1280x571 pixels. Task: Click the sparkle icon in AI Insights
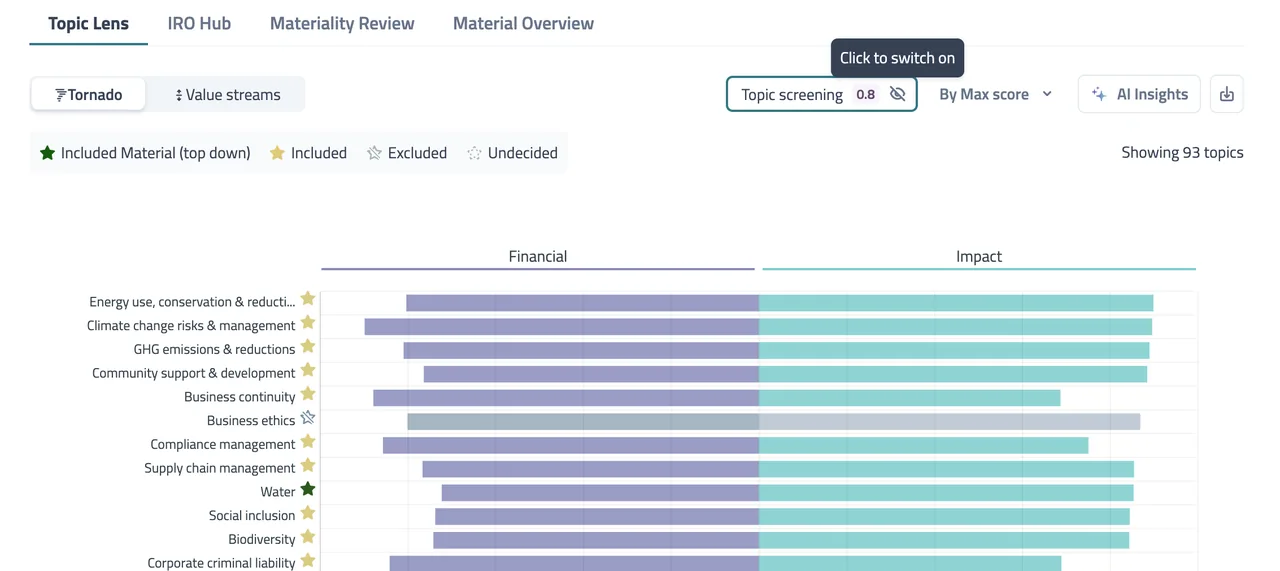tap(1099, 94)
